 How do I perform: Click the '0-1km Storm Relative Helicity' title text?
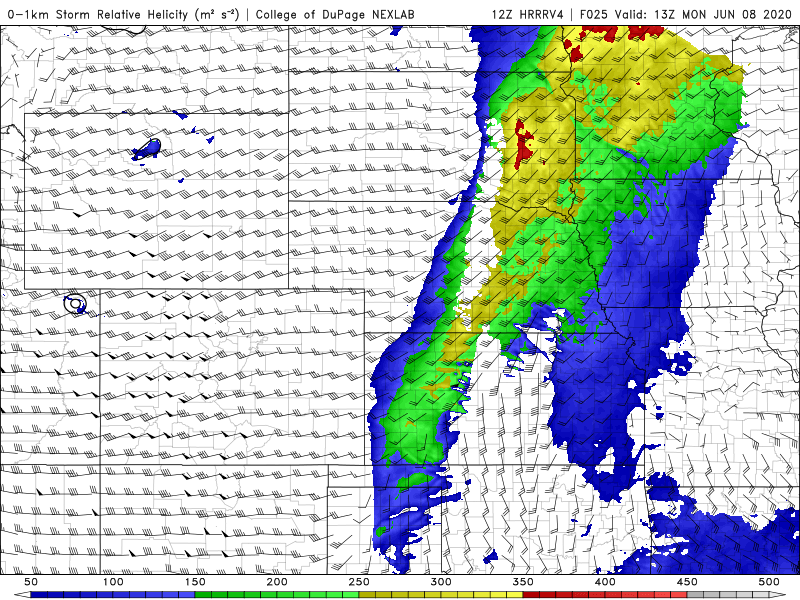click(123, 14)
